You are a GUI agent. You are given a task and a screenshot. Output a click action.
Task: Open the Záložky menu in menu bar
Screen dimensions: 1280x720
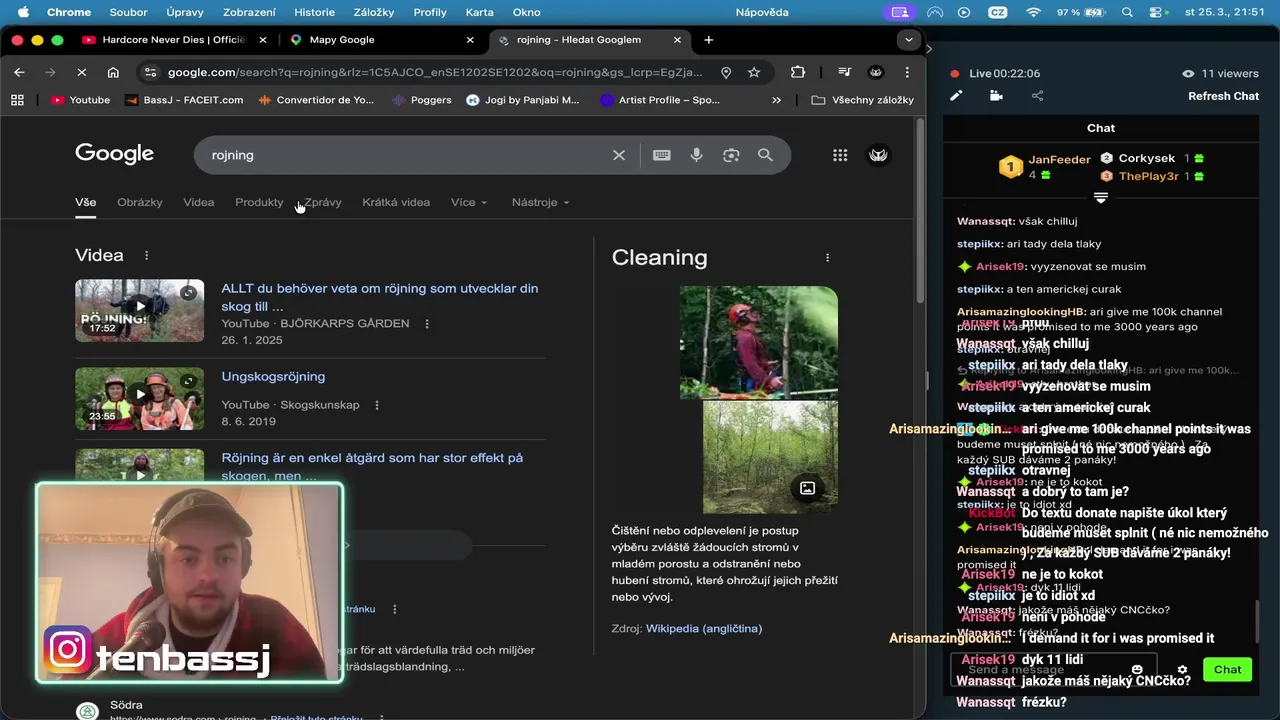[374, 12]
